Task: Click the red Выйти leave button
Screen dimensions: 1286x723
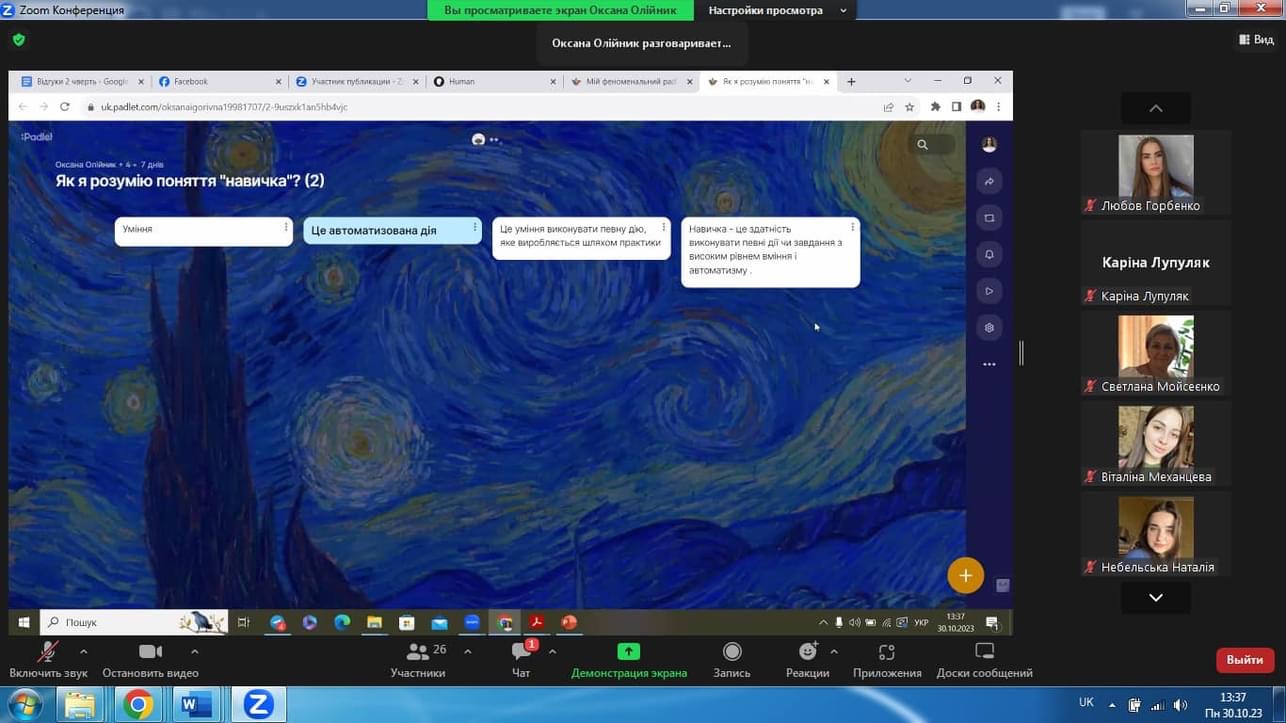Action: [1245, 660]
